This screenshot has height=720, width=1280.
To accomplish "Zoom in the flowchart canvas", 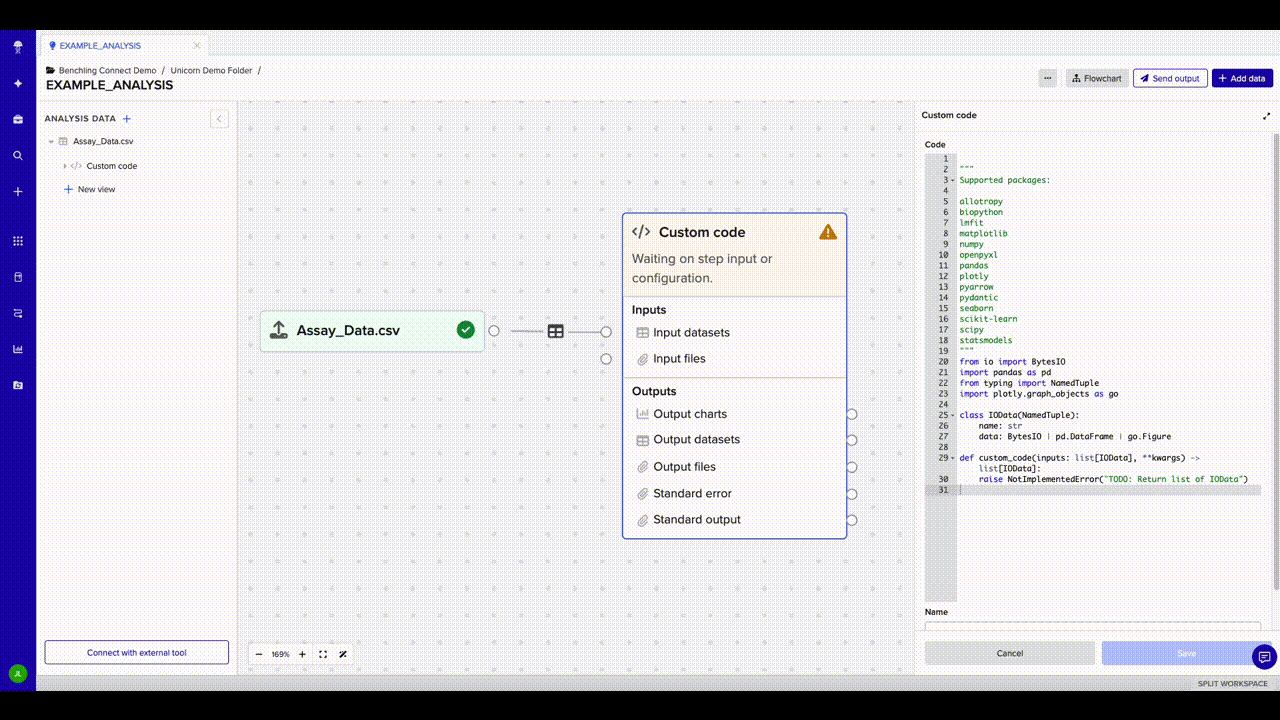I will (302, 654).
